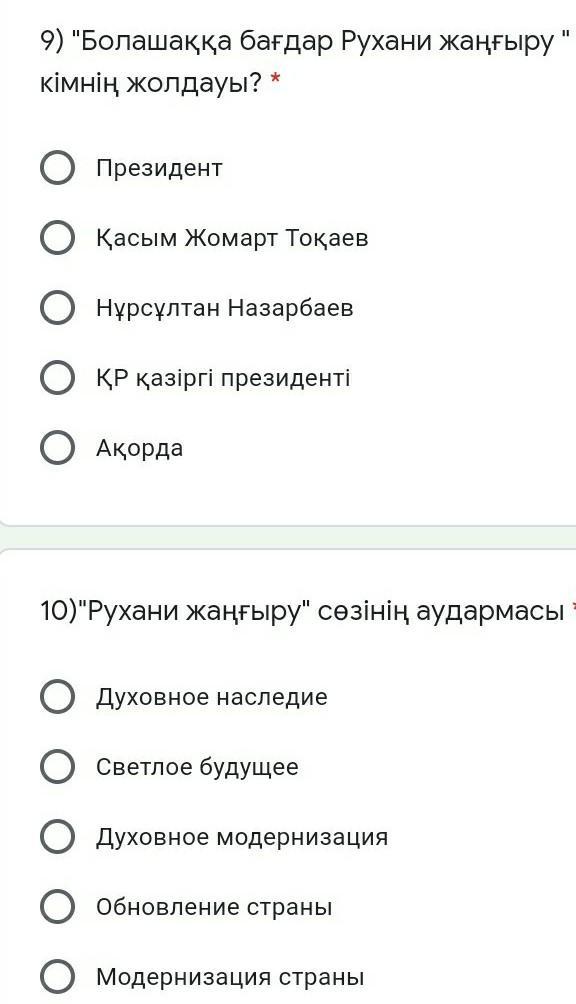Choose the Духовное наследие radio circle

click(x=58, y=696)
